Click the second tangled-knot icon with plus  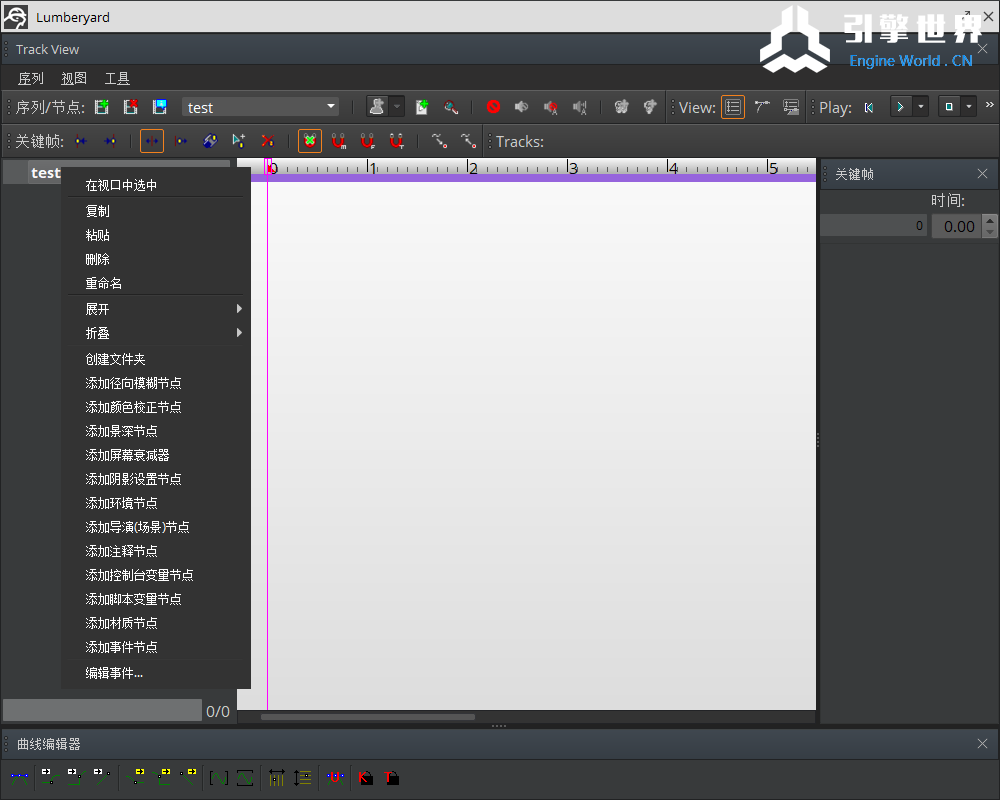click(650, 107)
